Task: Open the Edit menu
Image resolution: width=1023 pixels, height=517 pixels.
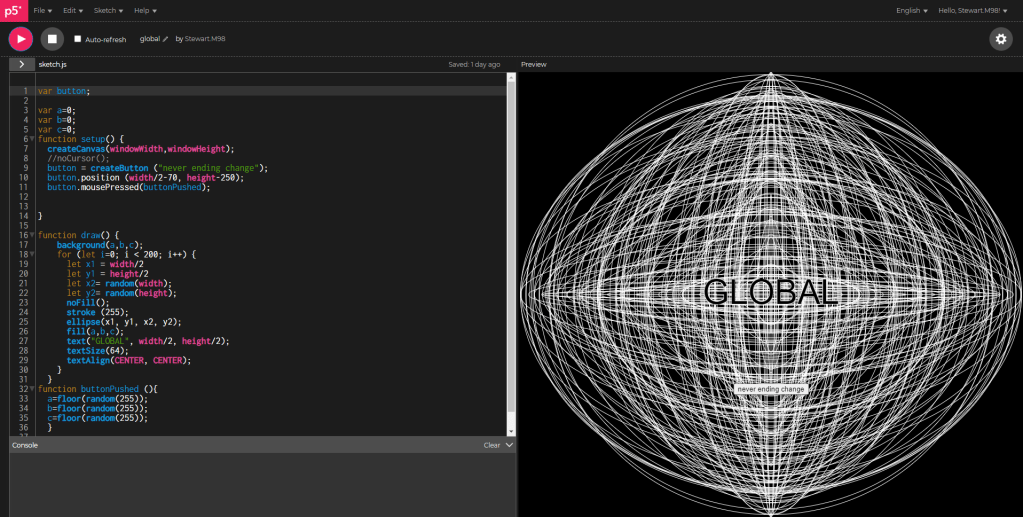Action: (x=73, y=10)
